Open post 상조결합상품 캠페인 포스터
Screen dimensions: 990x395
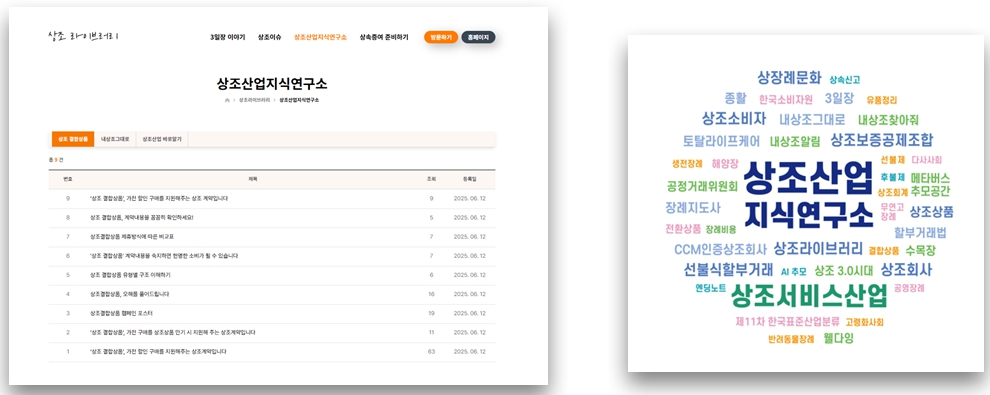[121, 313]
